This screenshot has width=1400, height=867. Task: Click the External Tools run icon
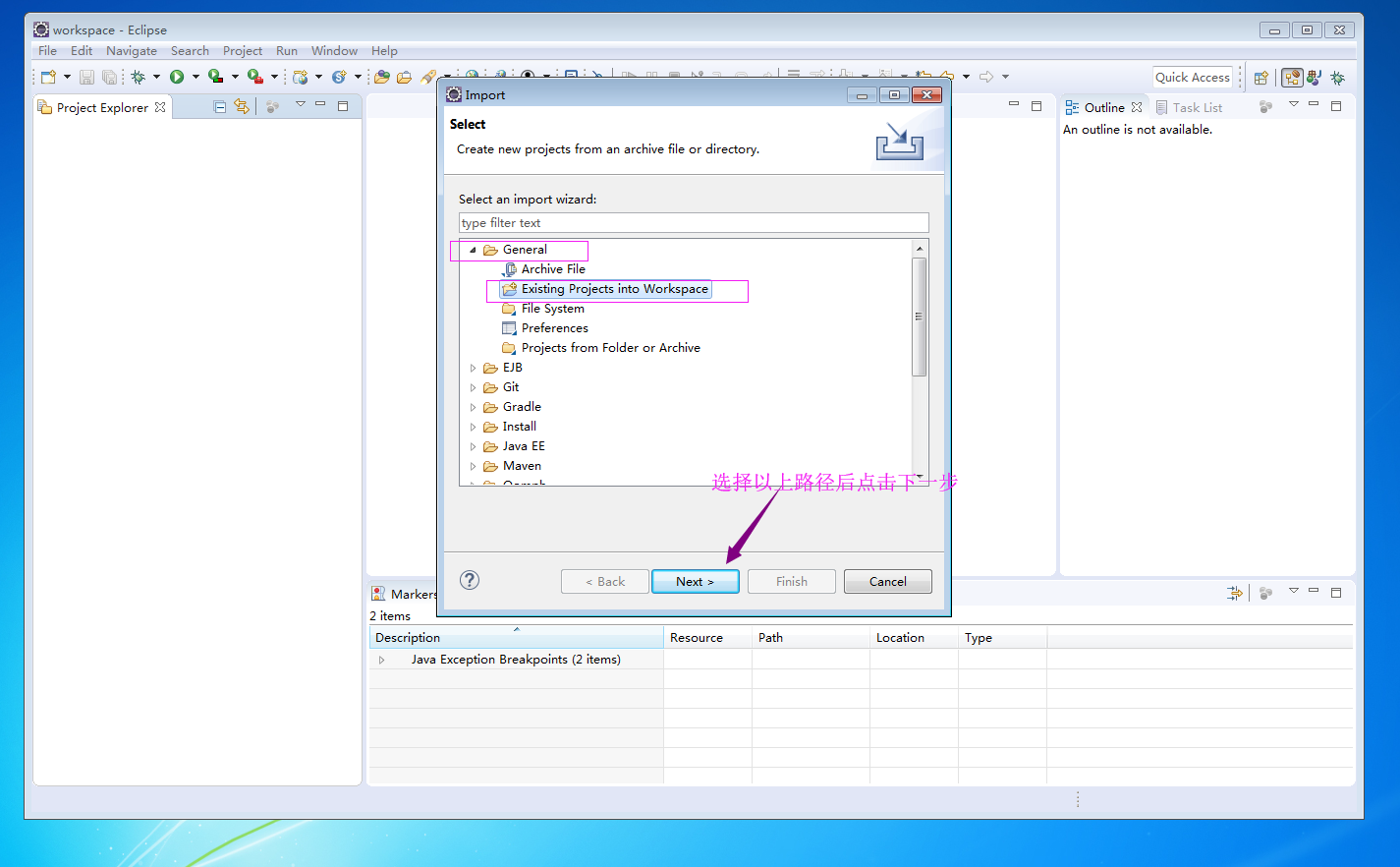click(255, 77)
